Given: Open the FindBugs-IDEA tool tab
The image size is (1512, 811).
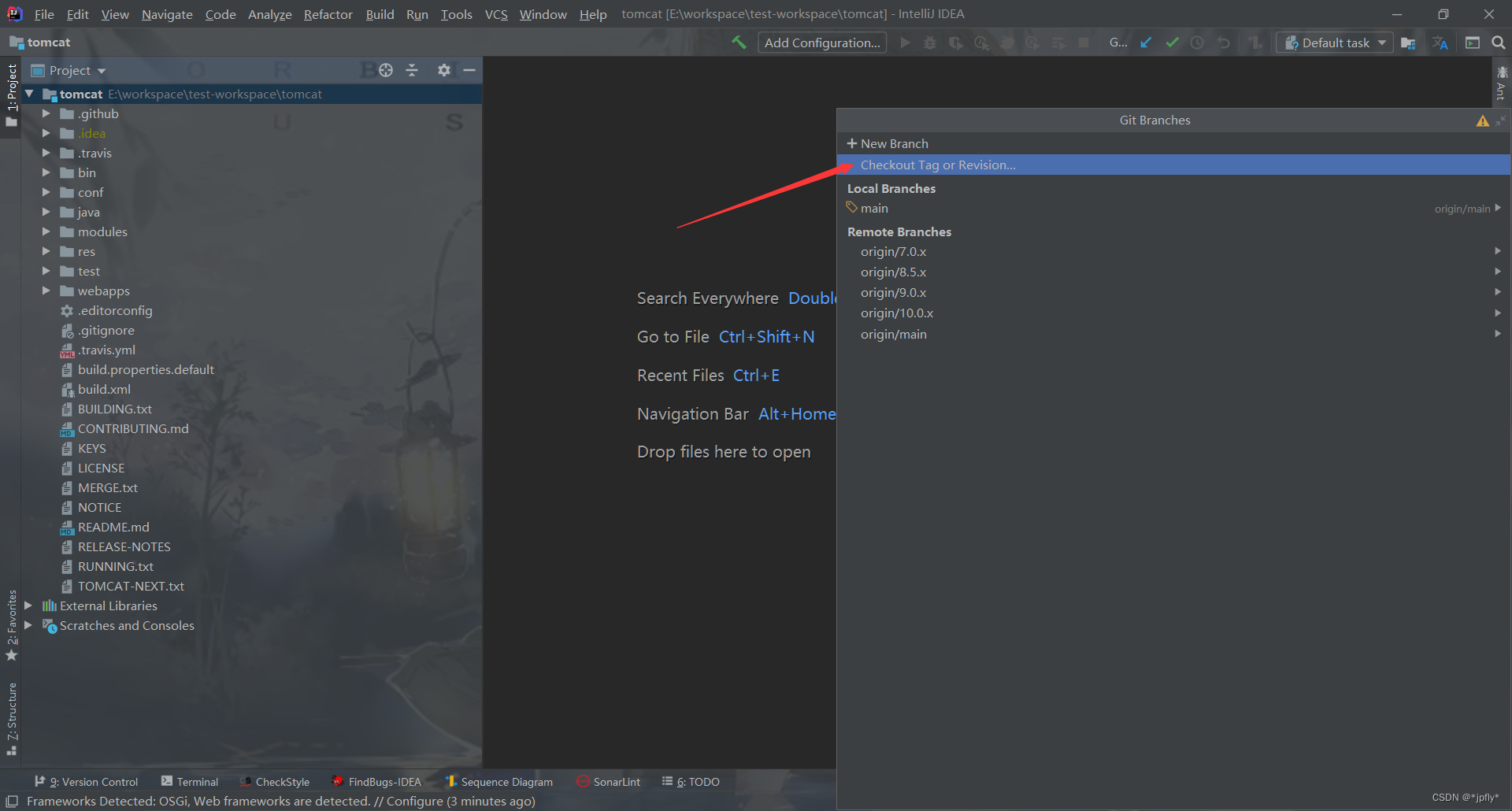Looking at the screenshot, I should (x=376, y=781).
